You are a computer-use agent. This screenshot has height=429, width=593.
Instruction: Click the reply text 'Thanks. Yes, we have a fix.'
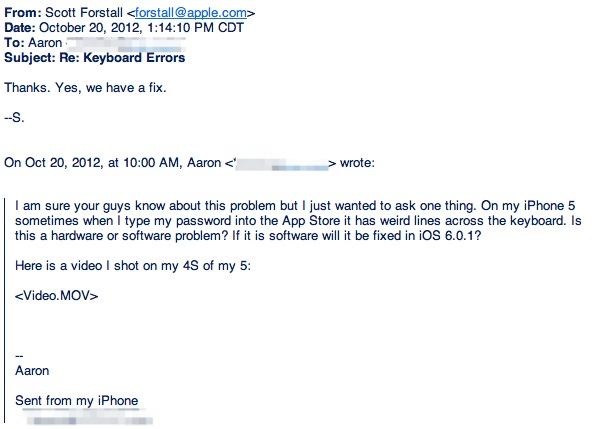coord(85,88)
